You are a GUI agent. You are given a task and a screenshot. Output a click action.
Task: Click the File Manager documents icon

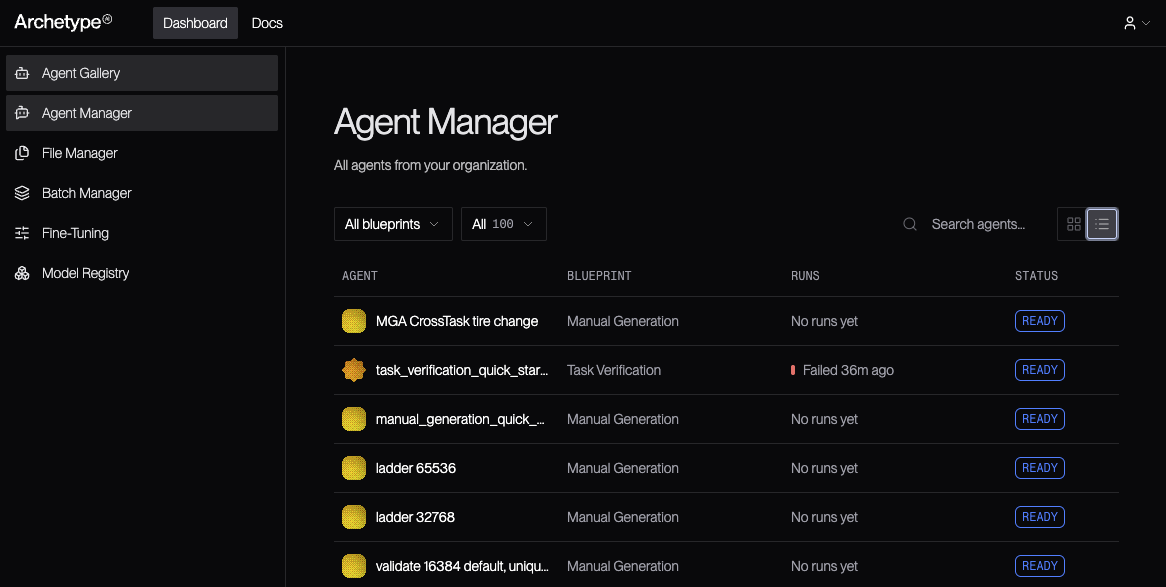pyautogui.click(x=22, y=153)
